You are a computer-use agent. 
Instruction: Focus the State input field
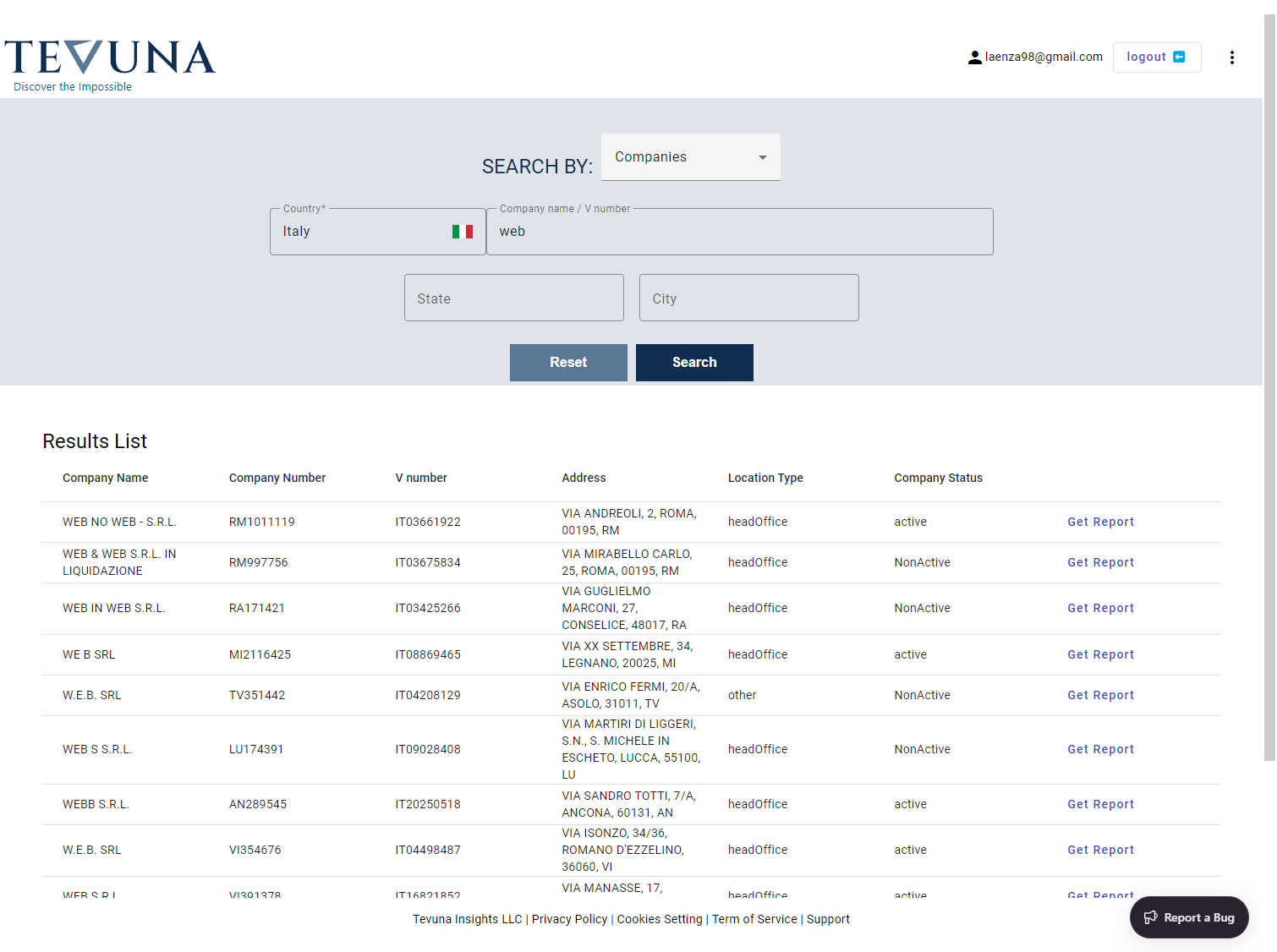pyautogui.click(x=513, y=298)
